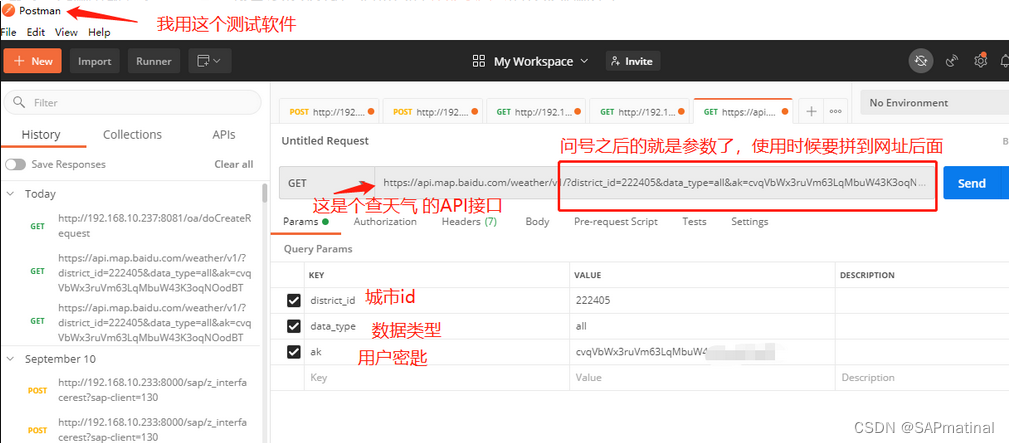Click the Filter search field
Viewport: 1009px width, 443px height.
(x=133, y=102)
